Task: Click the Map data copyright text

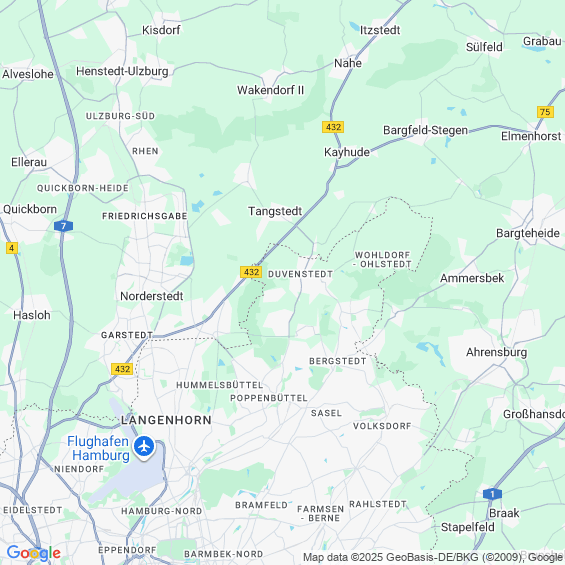Action: [x=433, y=557]
